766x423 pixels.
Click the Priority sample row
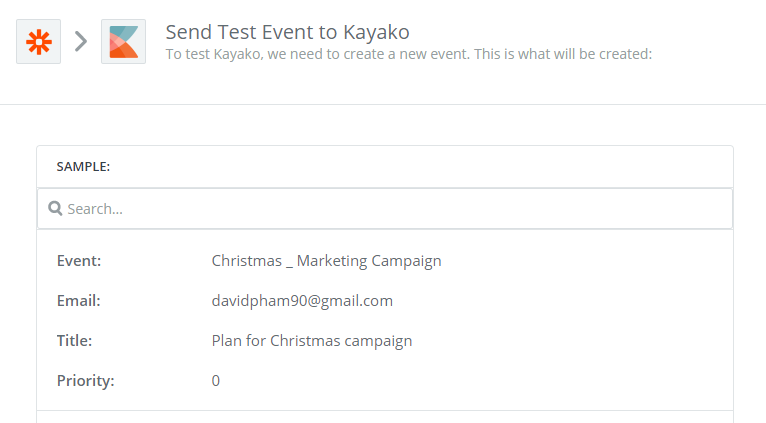(x=385, y=381)
